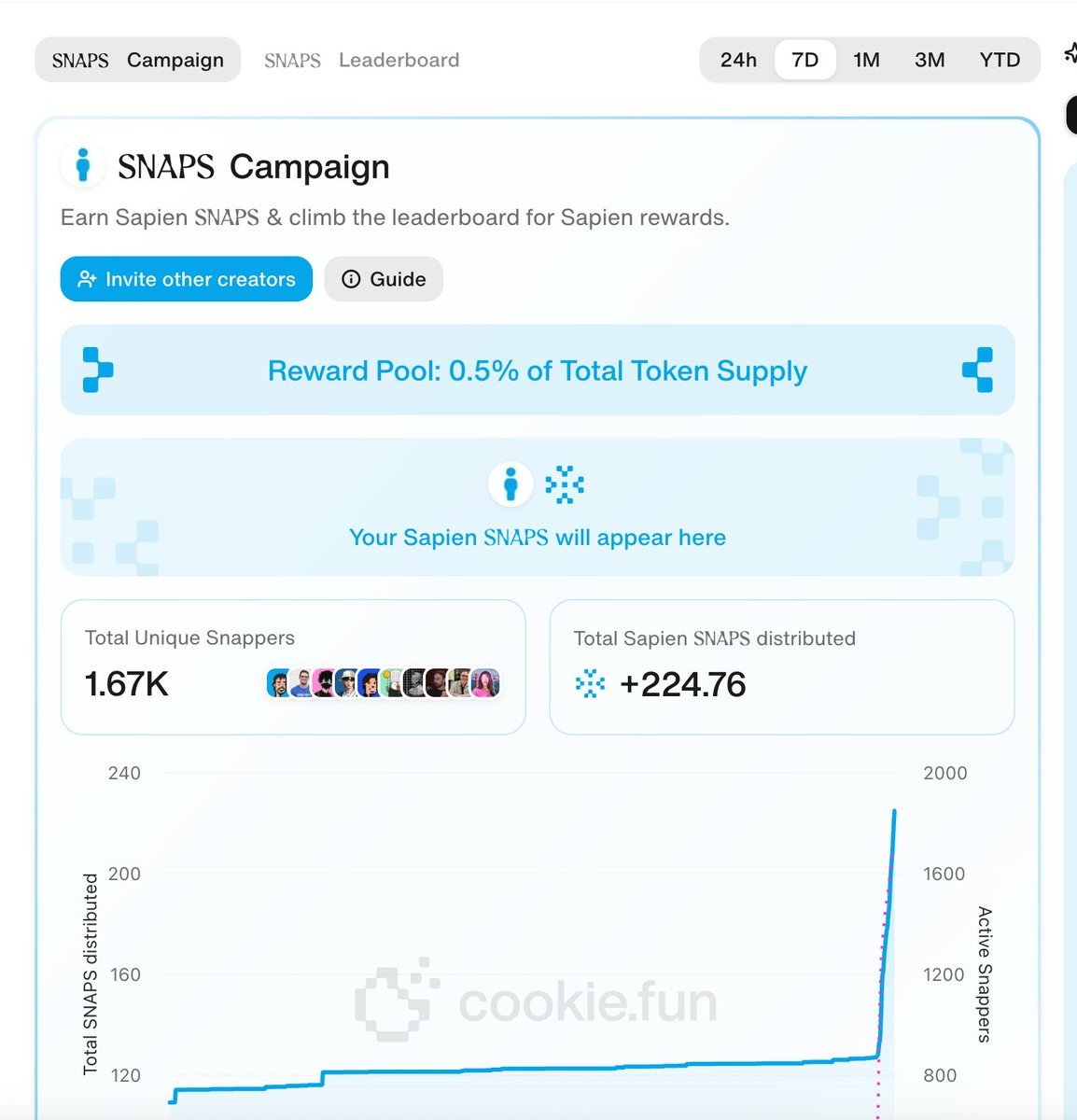
Task: Select the YTD time range
Action: coord(1000,60)
